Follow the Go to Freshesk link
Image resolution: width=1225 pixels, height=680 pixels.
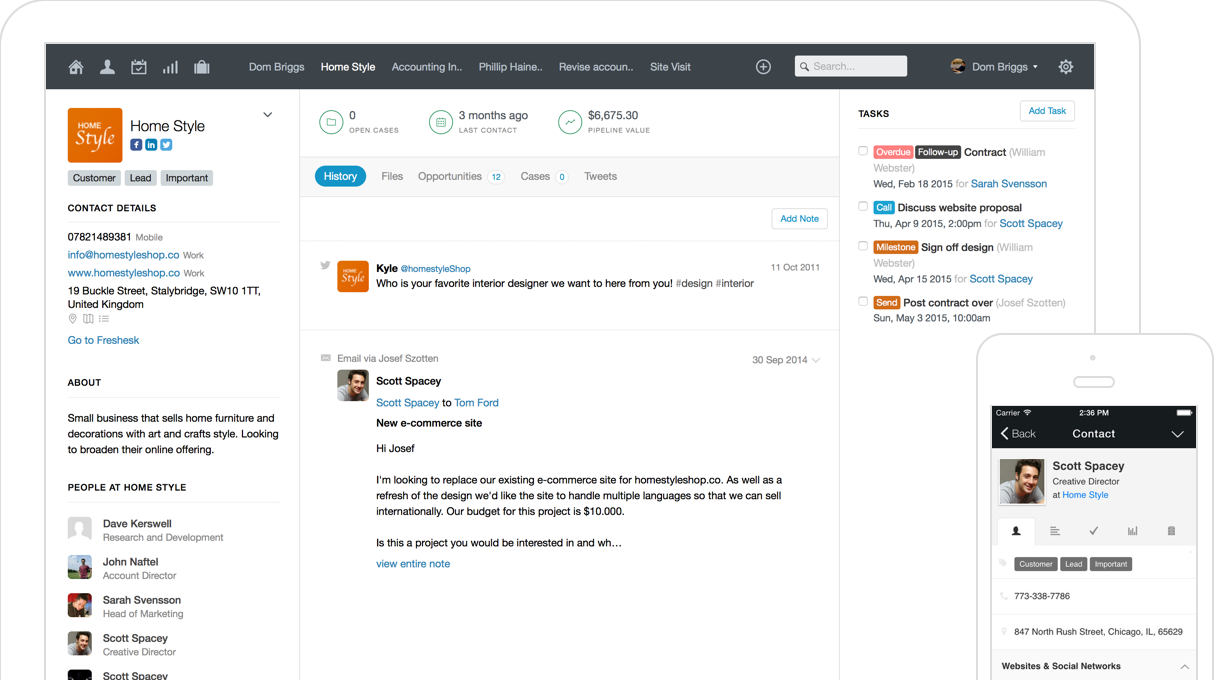(x=104, y=340)
